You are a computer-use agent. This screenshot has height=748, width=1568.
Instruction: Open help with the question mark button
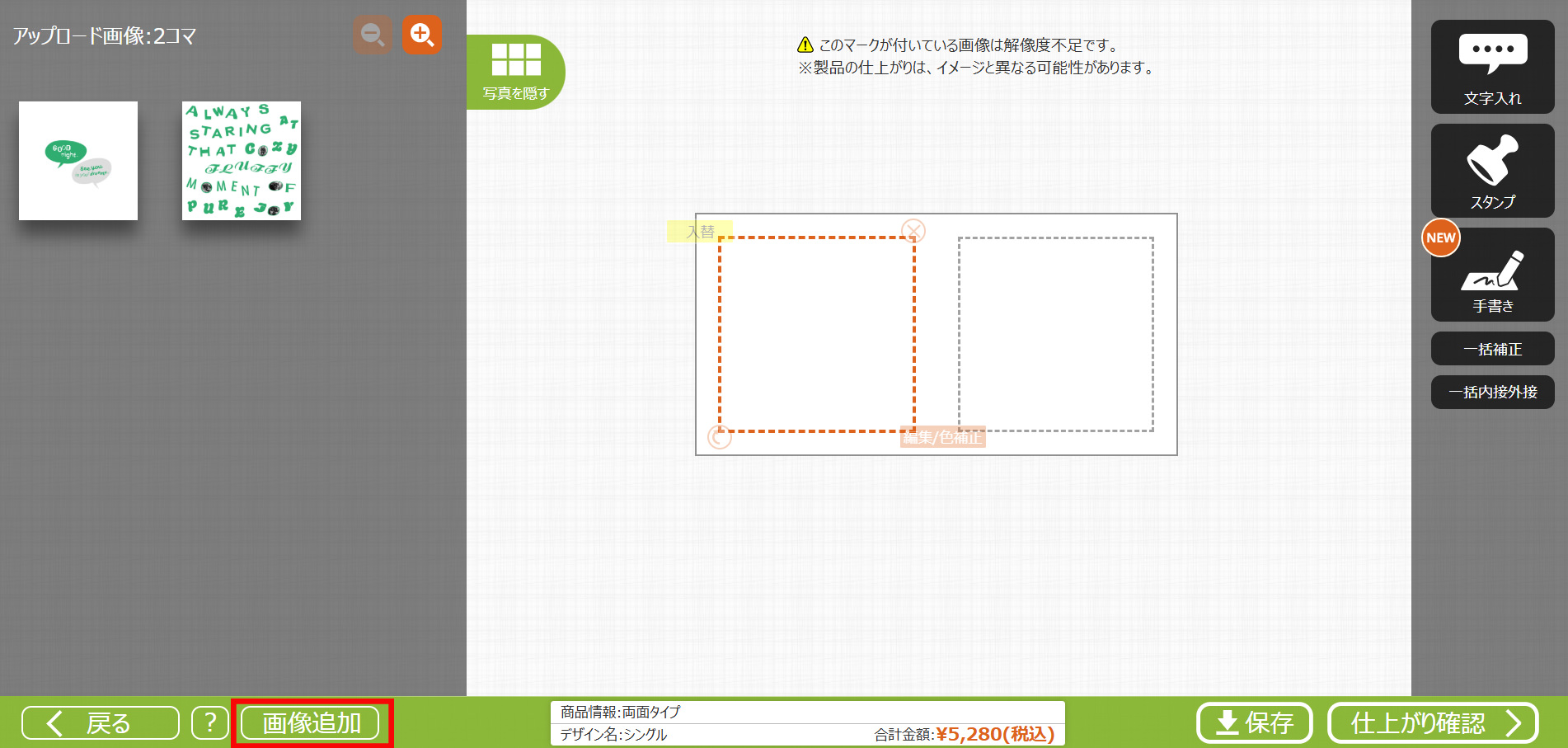pyautogui.click(x=210, y=723)
